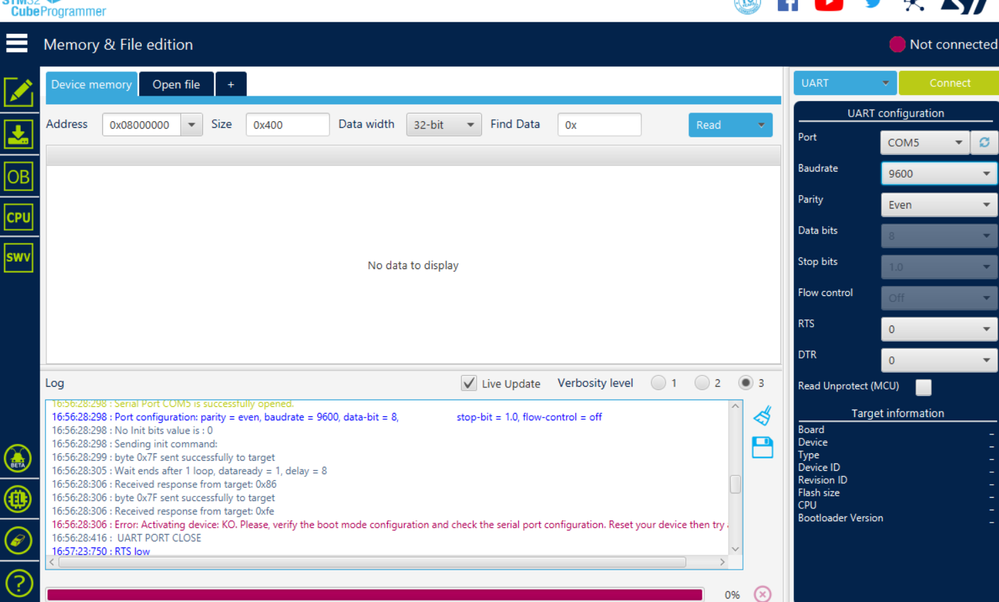Open the hamburger main menu
The width and height of the screenshot is (999, 602).
coord(17,44)
